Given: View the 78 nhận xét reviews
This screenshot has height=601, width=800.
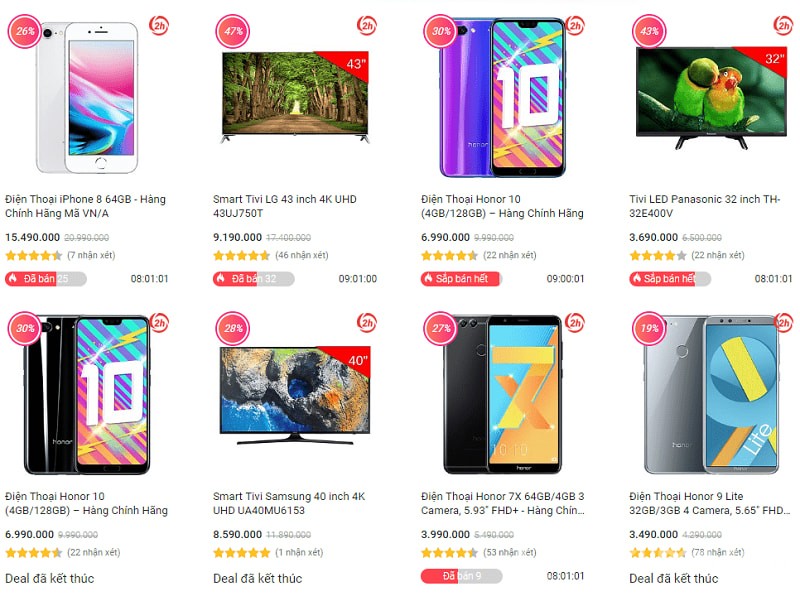Looking at the screenshot, I should (718, 552).
